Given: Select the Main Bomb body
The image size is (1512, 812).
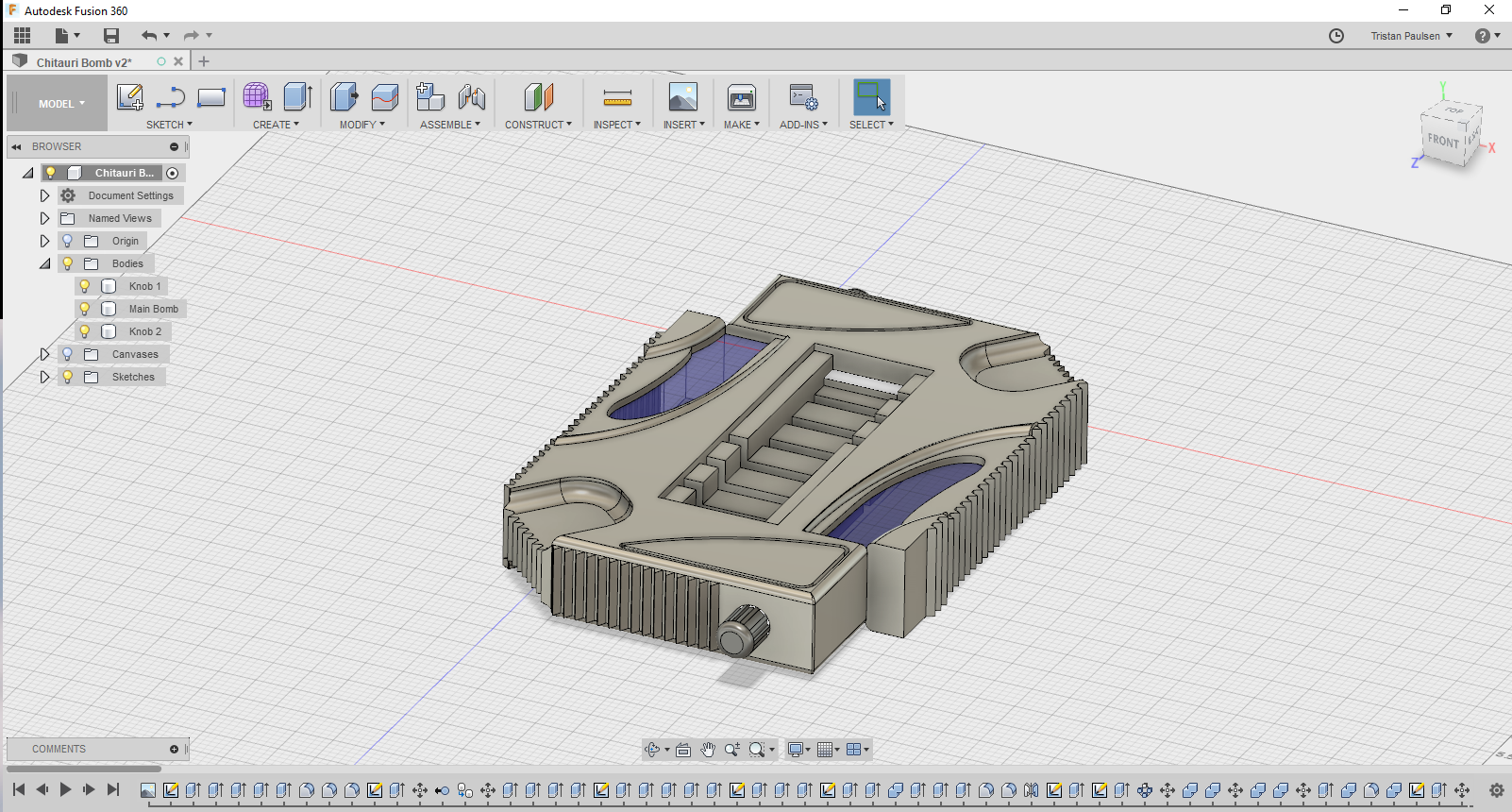Looking at the screenshot, I should click(x=153, y=309).
